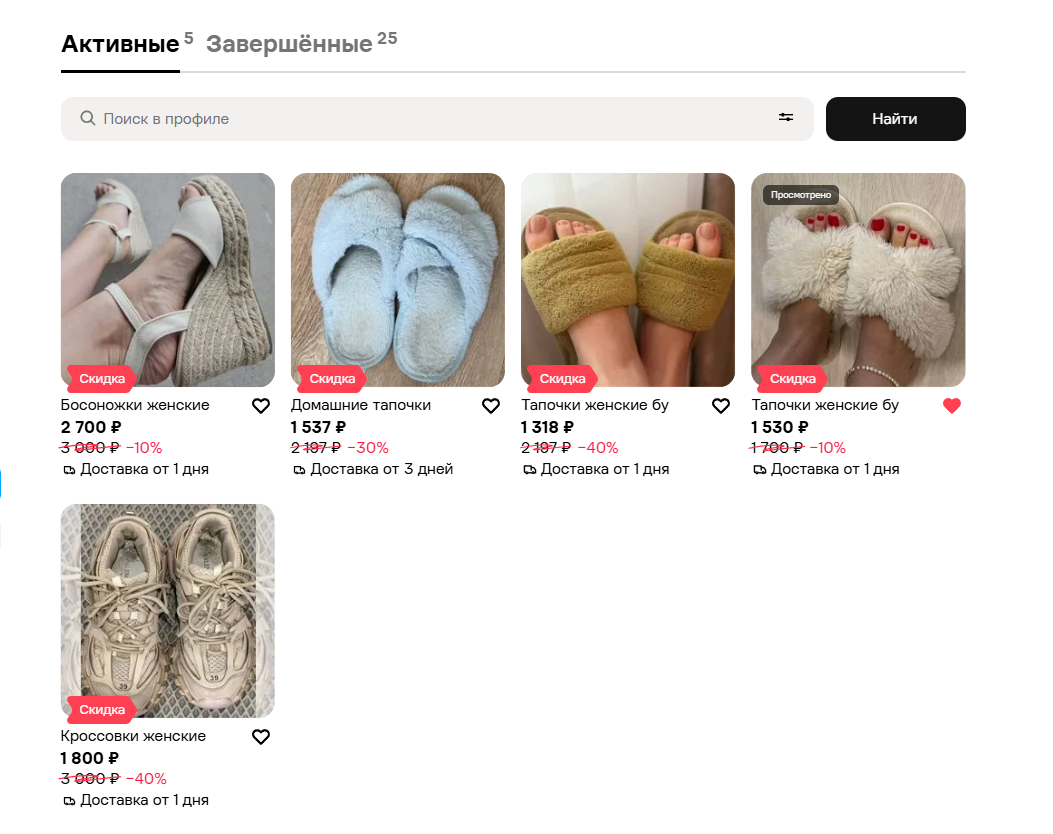Click the magnifier icon in profile search
Screen dimensions: 1053x834
click(x=88, y=118)
